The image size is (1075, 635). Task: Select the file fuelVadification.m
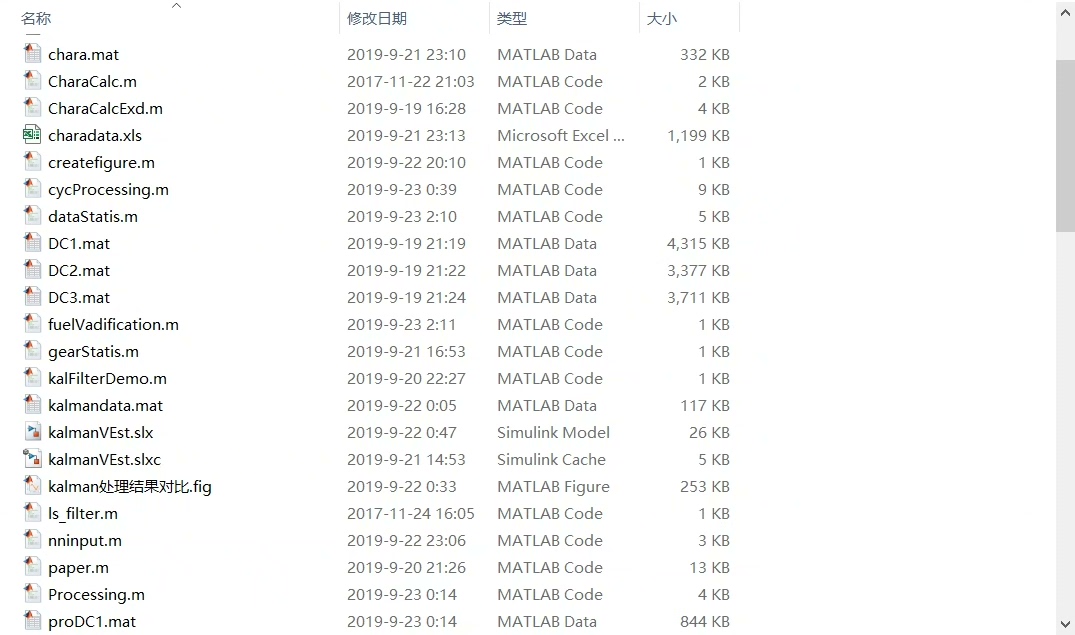pyautogui.click(x=113, y=324)
